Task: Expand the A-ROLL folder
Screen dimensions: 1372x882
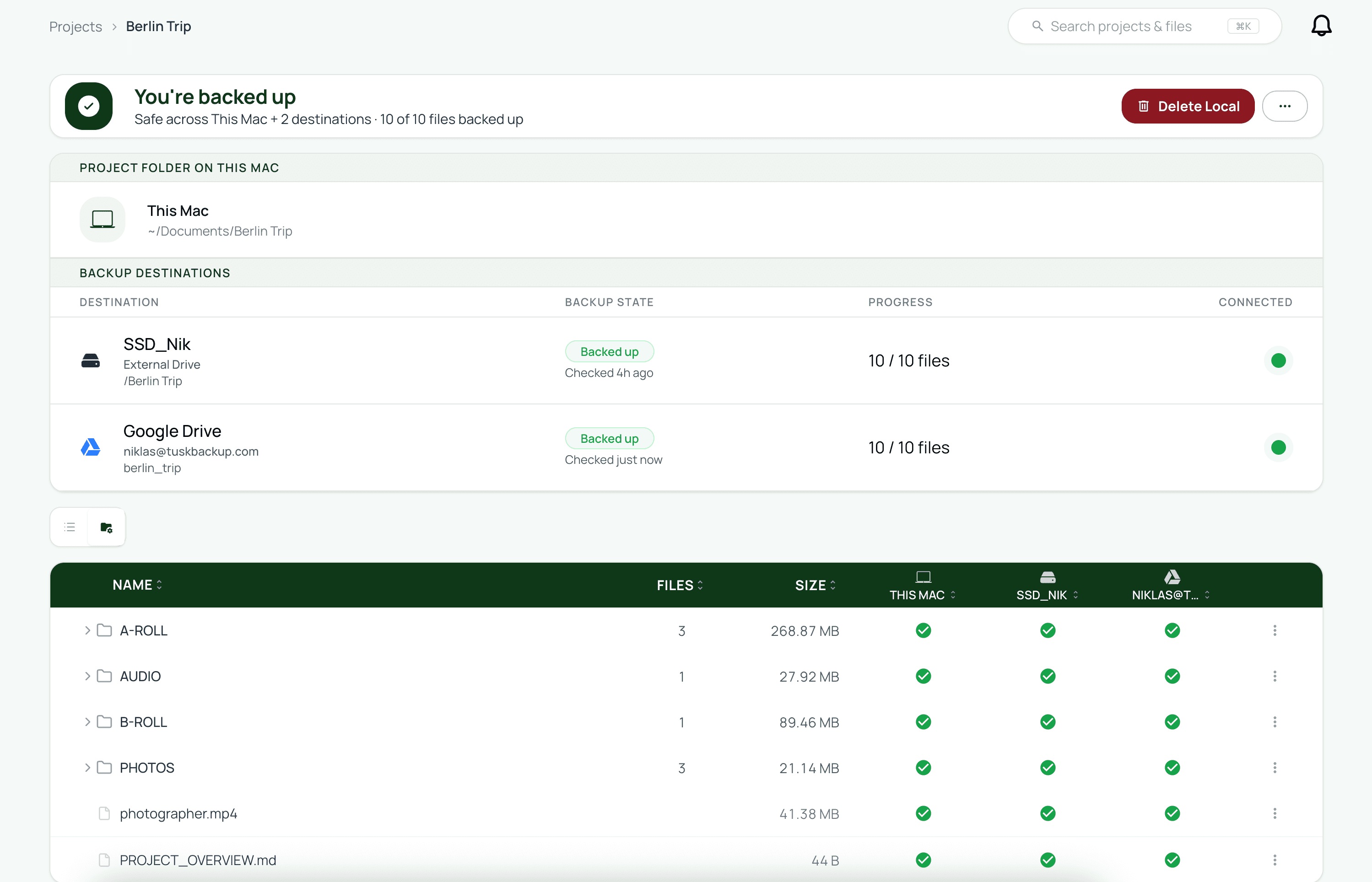Action: click(x=87, y=630)
